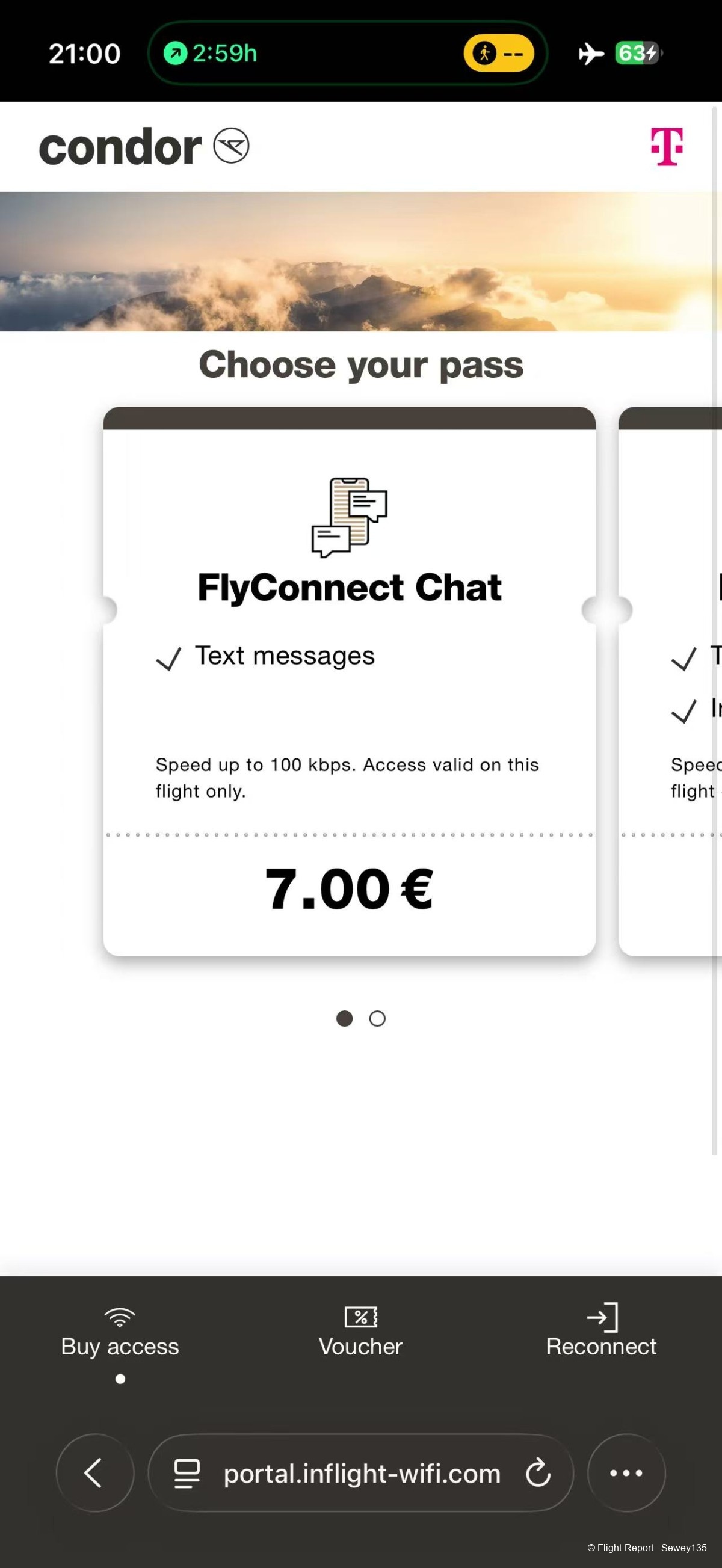
Task: Switch to the second carousel page dot
Action: [x=377, y=1018]
